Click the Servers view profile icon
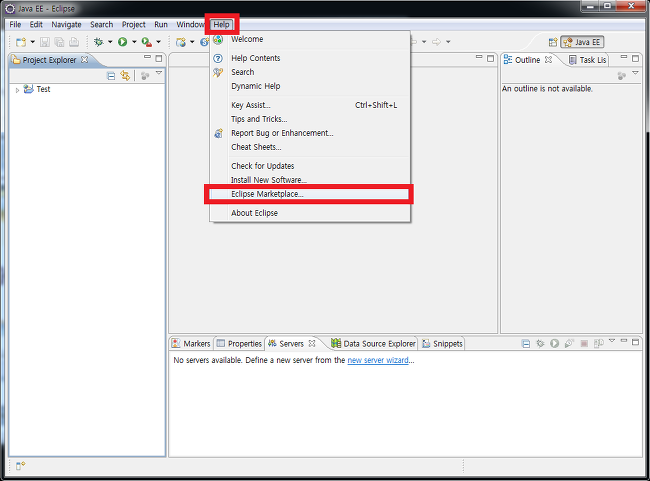This screenshot has height=481, width=650. 569,343
